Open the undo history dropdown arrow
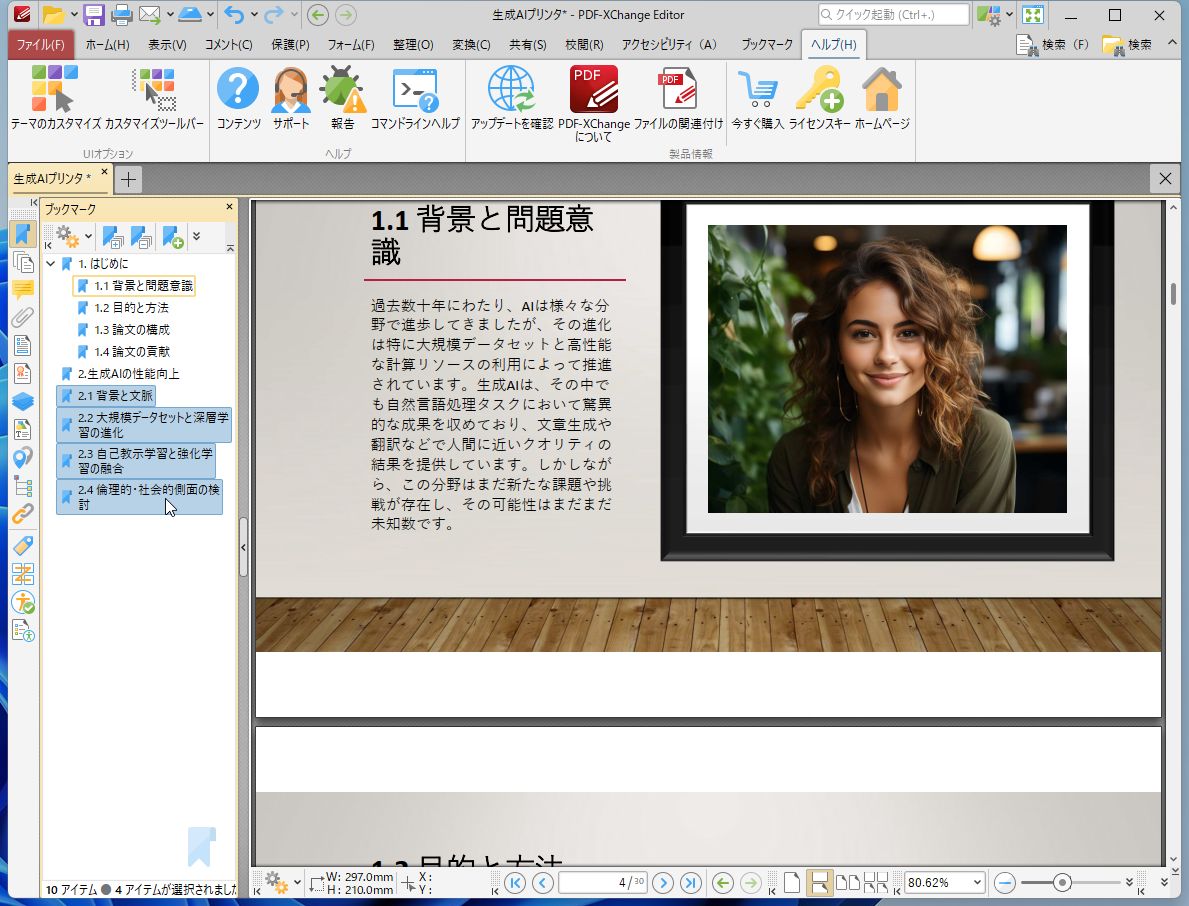The width and height of the screenshot is (1189, 906). coord(253,14)
